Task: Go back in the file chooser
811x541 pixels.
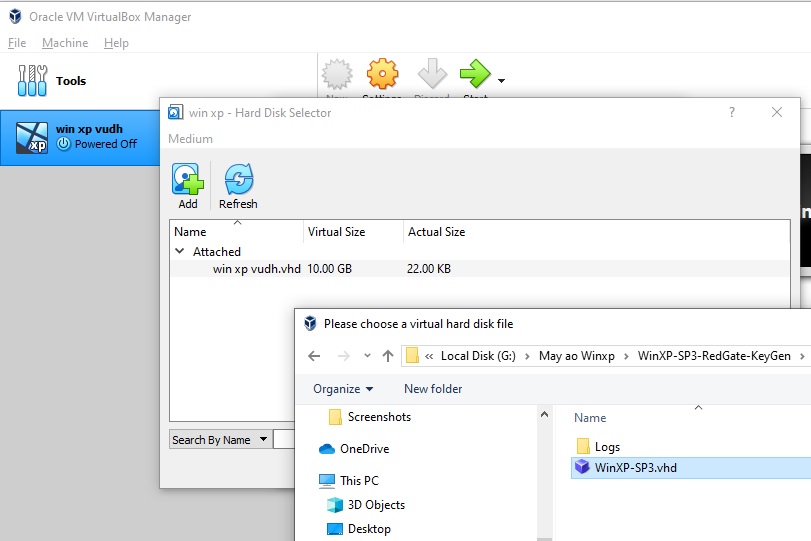Action: coord(314,356)
